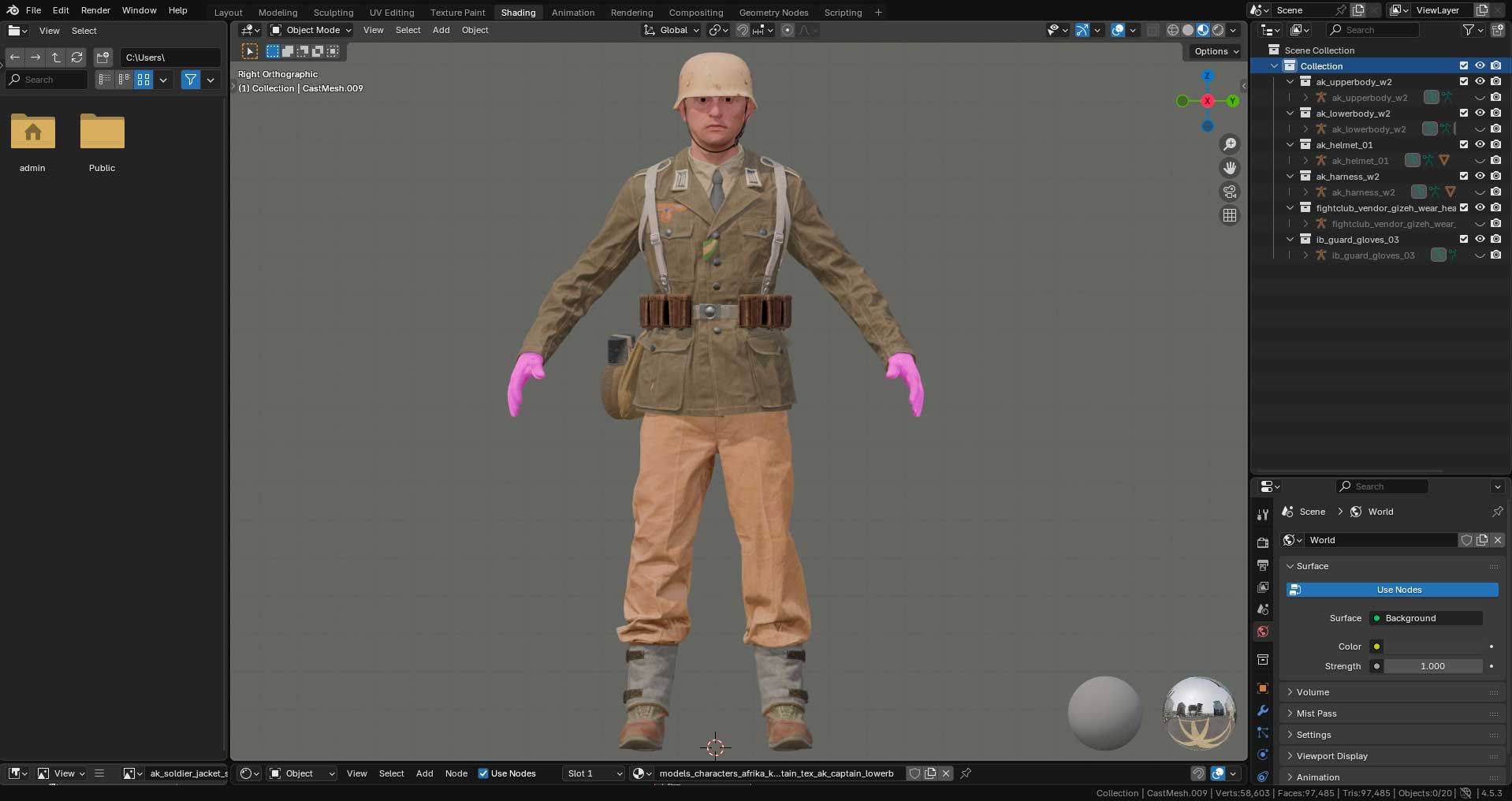Open the Output properties printer tab
The image size is (1512, 801).
click(1262, 565)
